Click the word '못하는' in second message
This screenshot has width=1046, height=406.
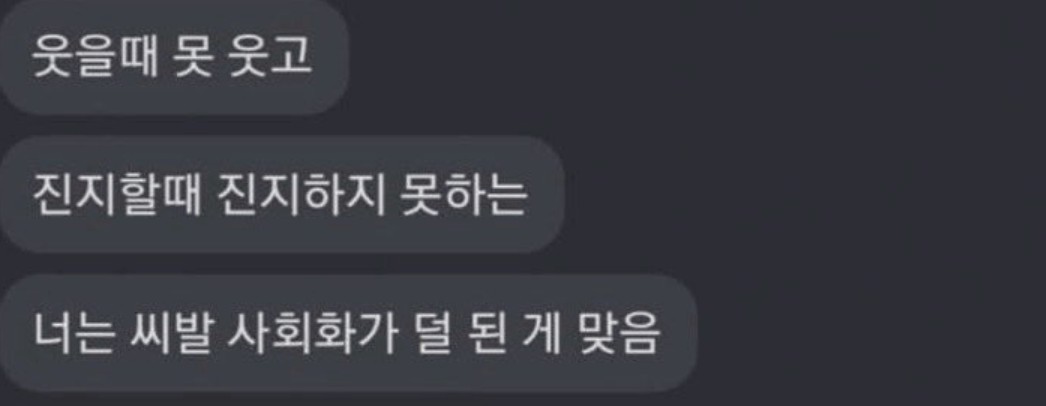464,195
